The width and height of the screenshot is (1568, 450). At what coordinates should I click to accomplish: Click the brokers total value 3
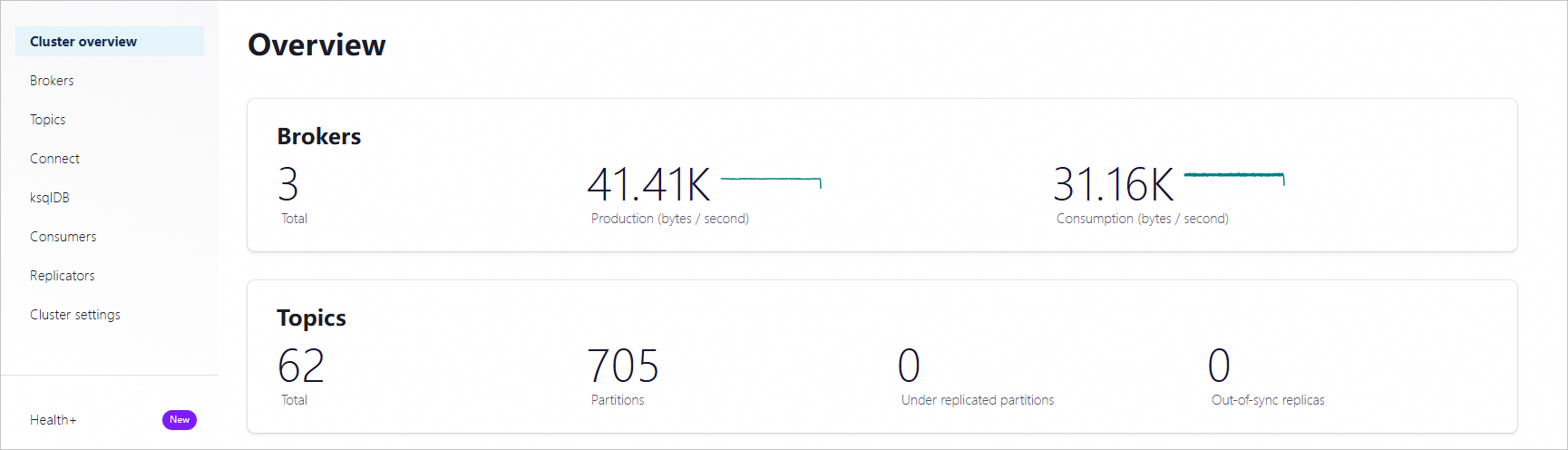288,185
